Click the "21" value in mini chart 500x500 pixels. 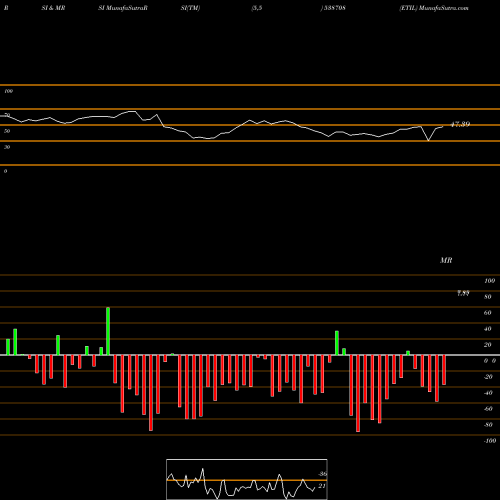pos(322,486)
